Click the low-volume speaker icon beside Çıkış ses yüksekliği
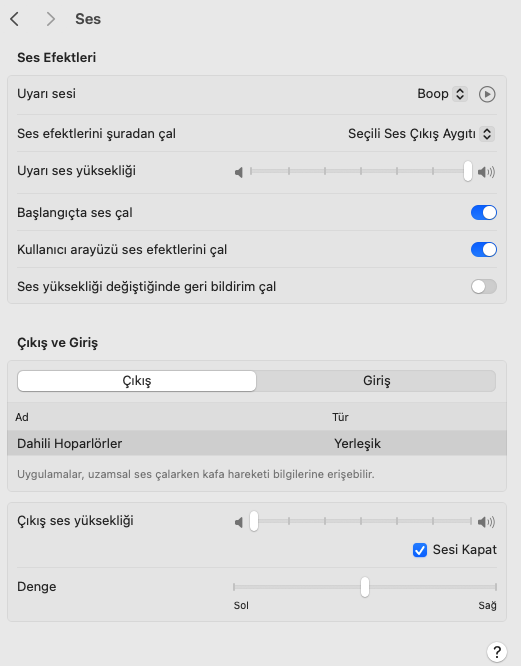This screenshot has height=666, width=521. [239, 522]
